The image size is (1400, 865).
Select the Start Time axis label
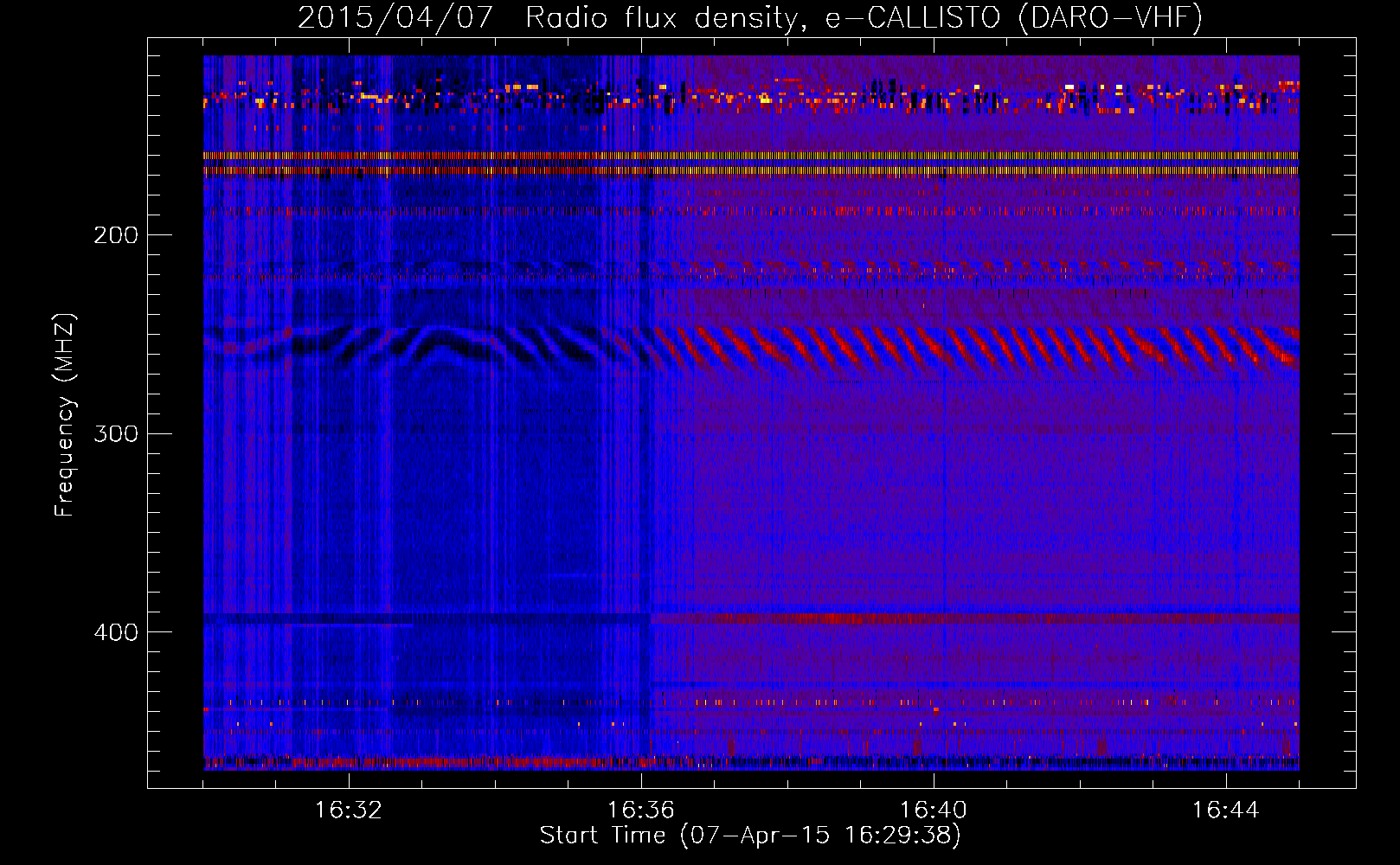[x=750, y=836]
